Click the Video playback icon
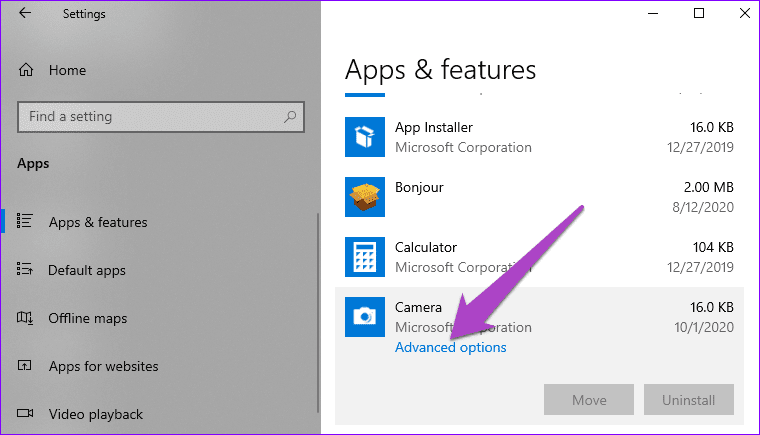760x435 pixels. pos(25,413)
